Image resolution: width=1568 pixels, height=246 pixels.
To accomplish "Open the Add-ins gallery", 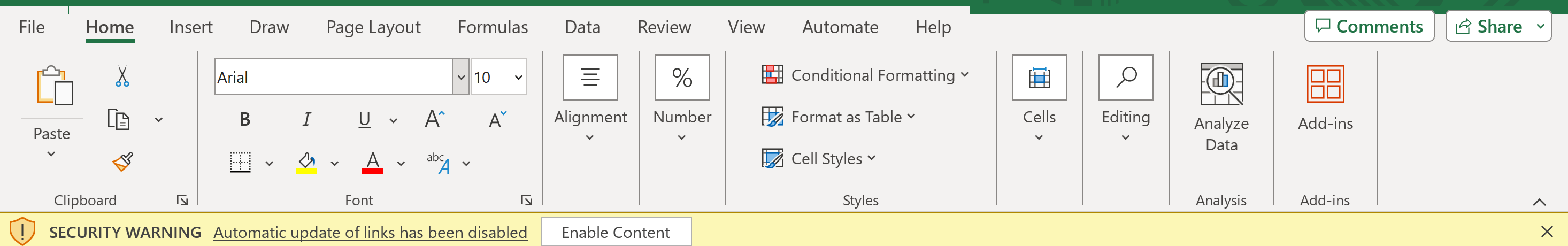I will pos(1325,97).
